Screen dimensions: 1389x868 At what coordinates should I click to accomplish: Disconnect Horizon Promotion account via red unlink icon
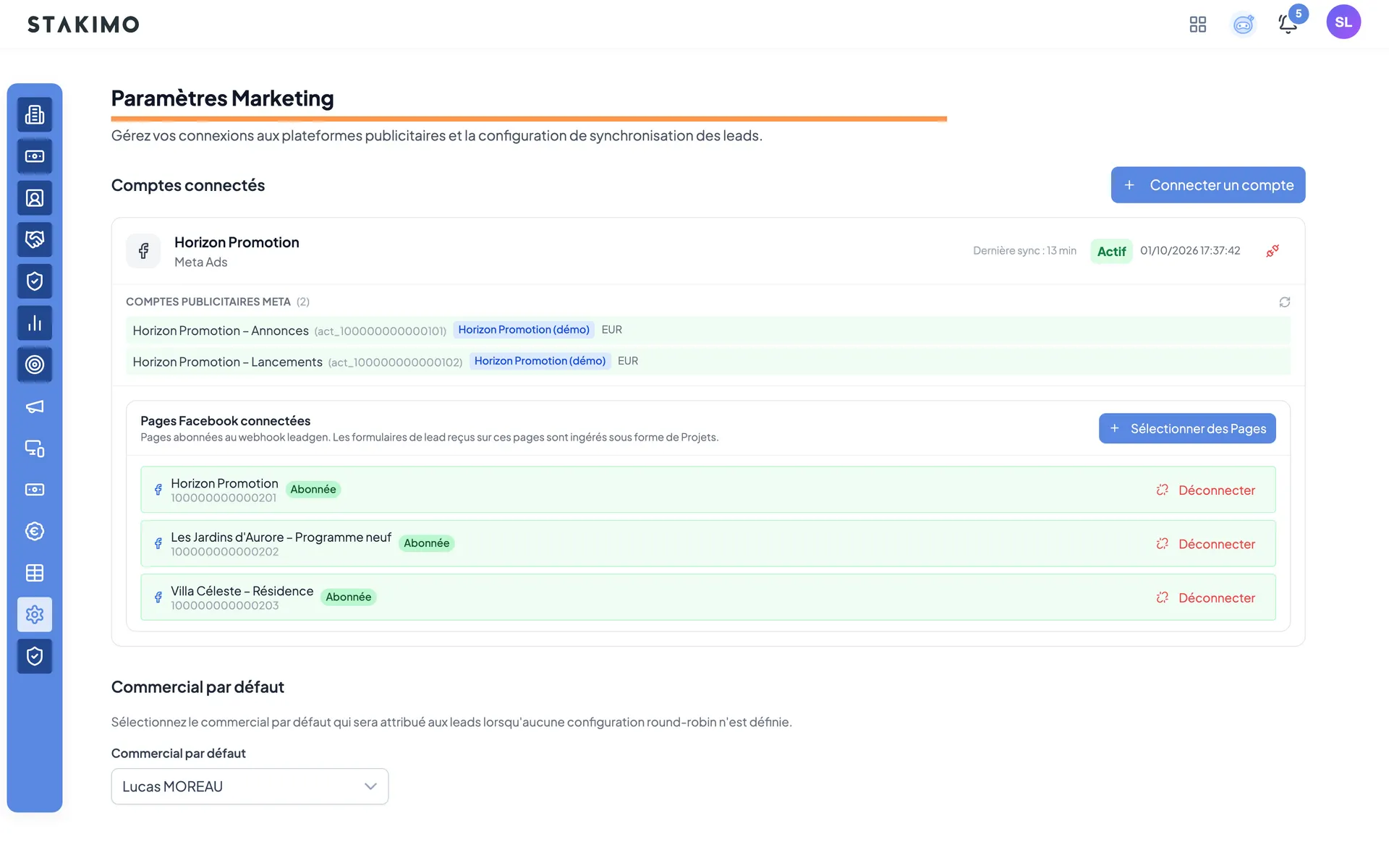[1273, 251]
